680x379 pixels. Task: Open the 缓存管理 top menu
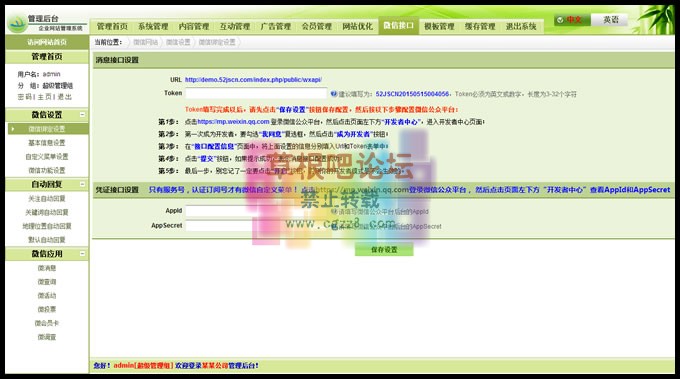click(480, 26)
